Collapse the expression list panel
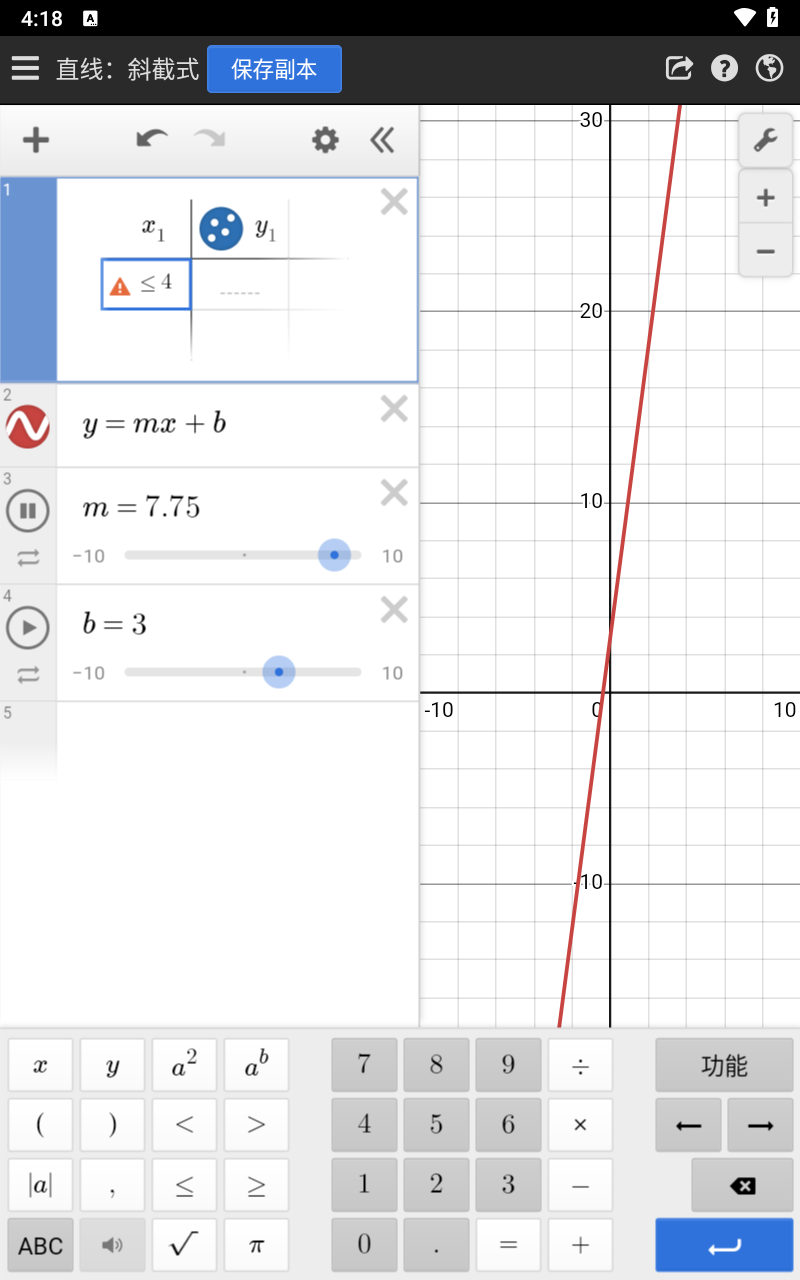This screenshot has height=1280, width=800. (x=382, y=140)
